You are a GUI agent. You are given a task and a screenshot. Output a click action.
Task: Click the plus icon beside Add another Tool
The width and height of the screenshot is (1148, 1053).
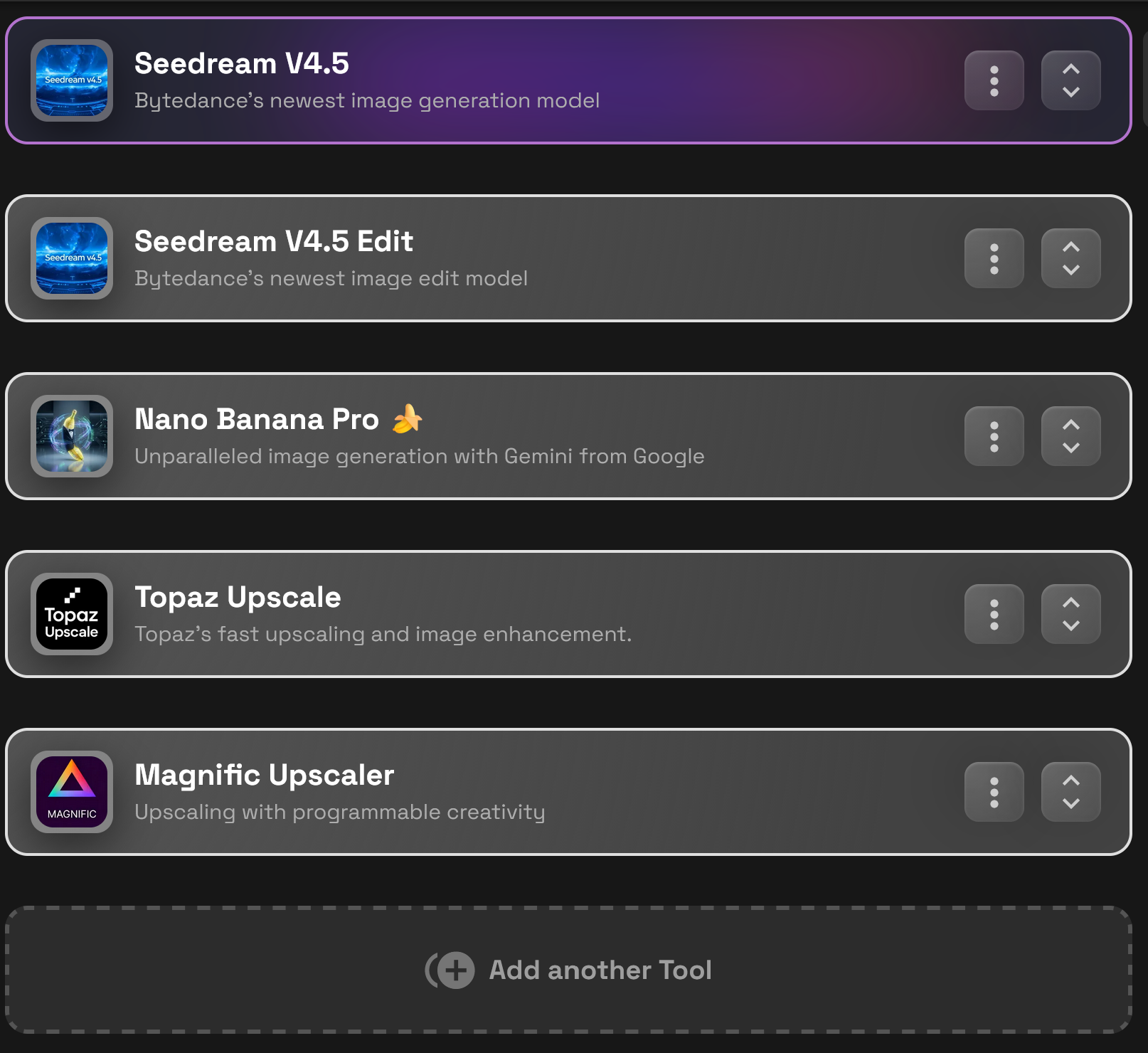tap(455, 970)
